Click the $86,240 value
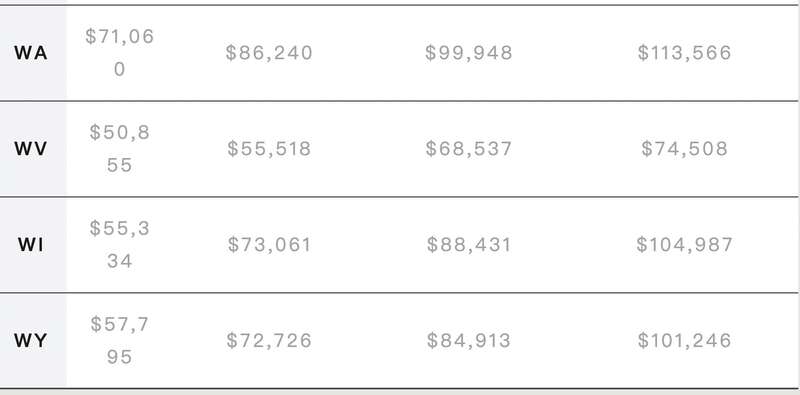 (x=269, y=53)
